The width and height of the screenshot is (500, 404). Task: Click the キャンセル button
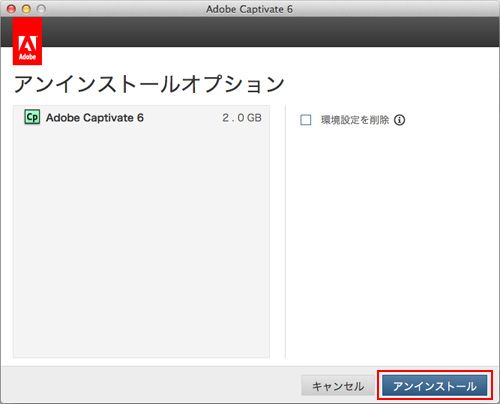point(338,386)
